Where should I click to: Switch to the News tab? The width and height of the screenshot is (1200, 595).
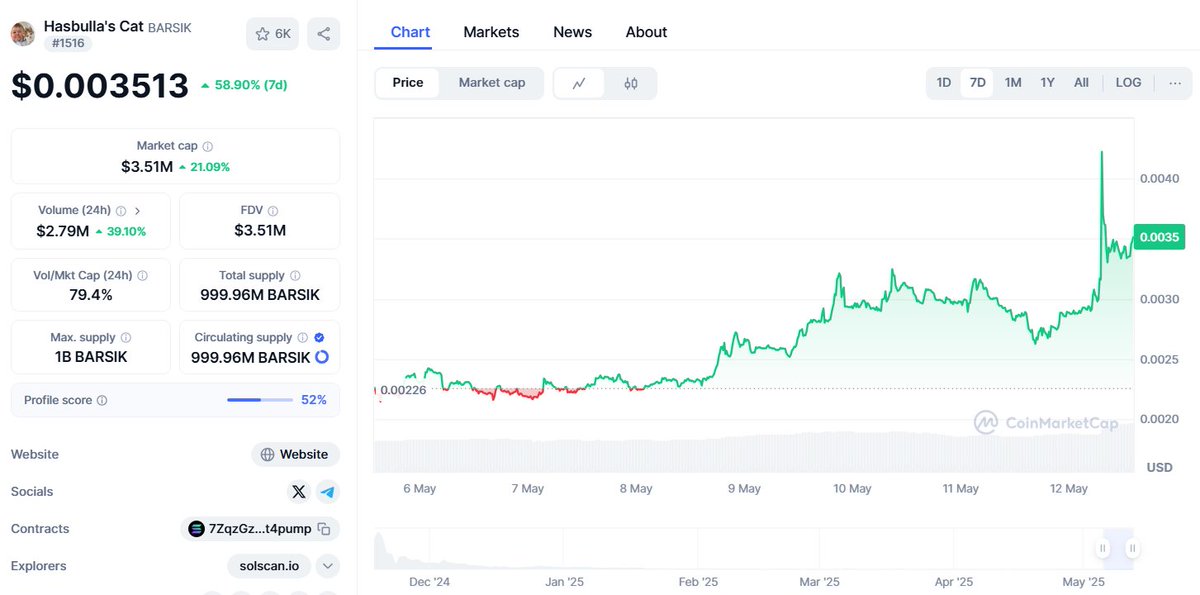tap(573, 32)
